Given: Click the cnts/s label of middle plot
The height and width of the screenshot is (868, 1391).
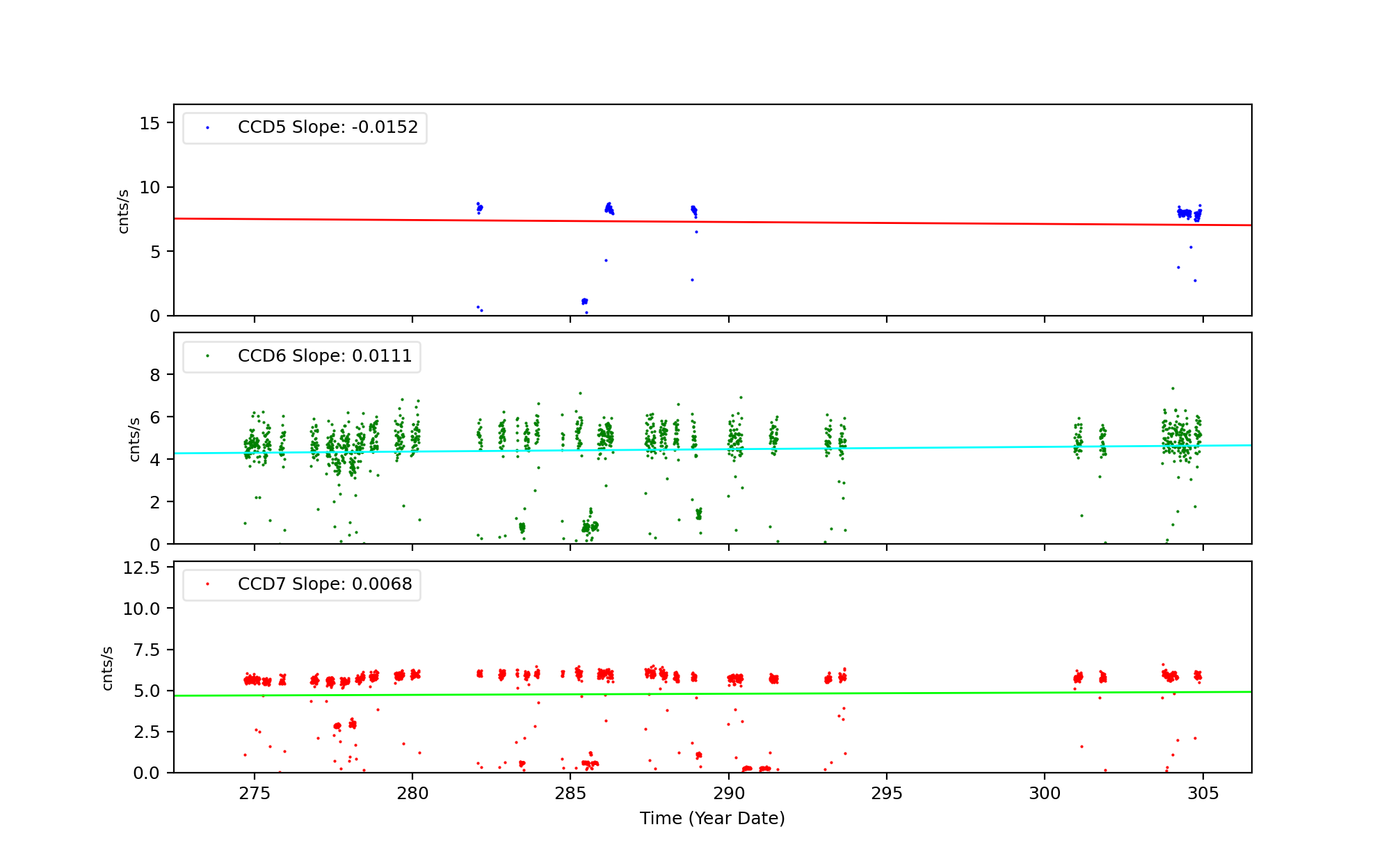Looking at the screenshot, I should tap(135, 439).
